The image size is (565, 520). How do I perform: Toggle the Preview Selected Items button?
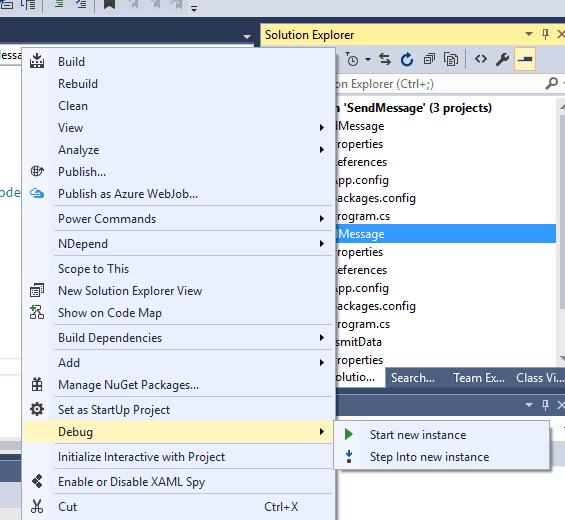coord(525,59)
